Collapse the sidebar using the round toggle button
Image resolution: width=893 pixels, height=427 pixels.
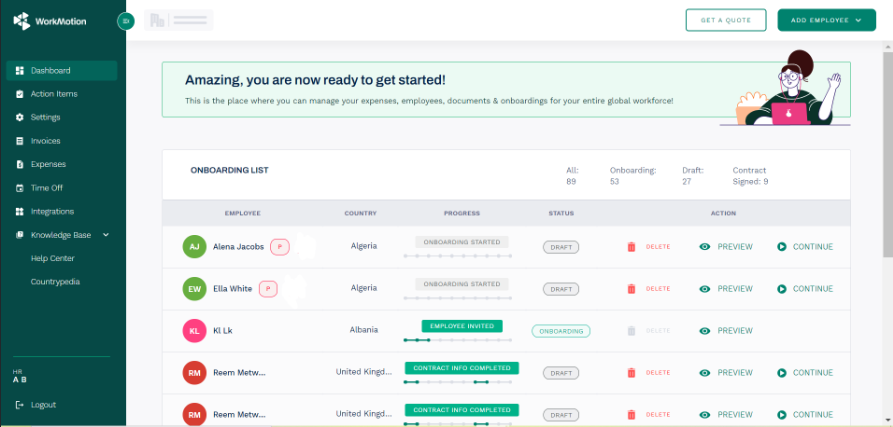(125, 21)
